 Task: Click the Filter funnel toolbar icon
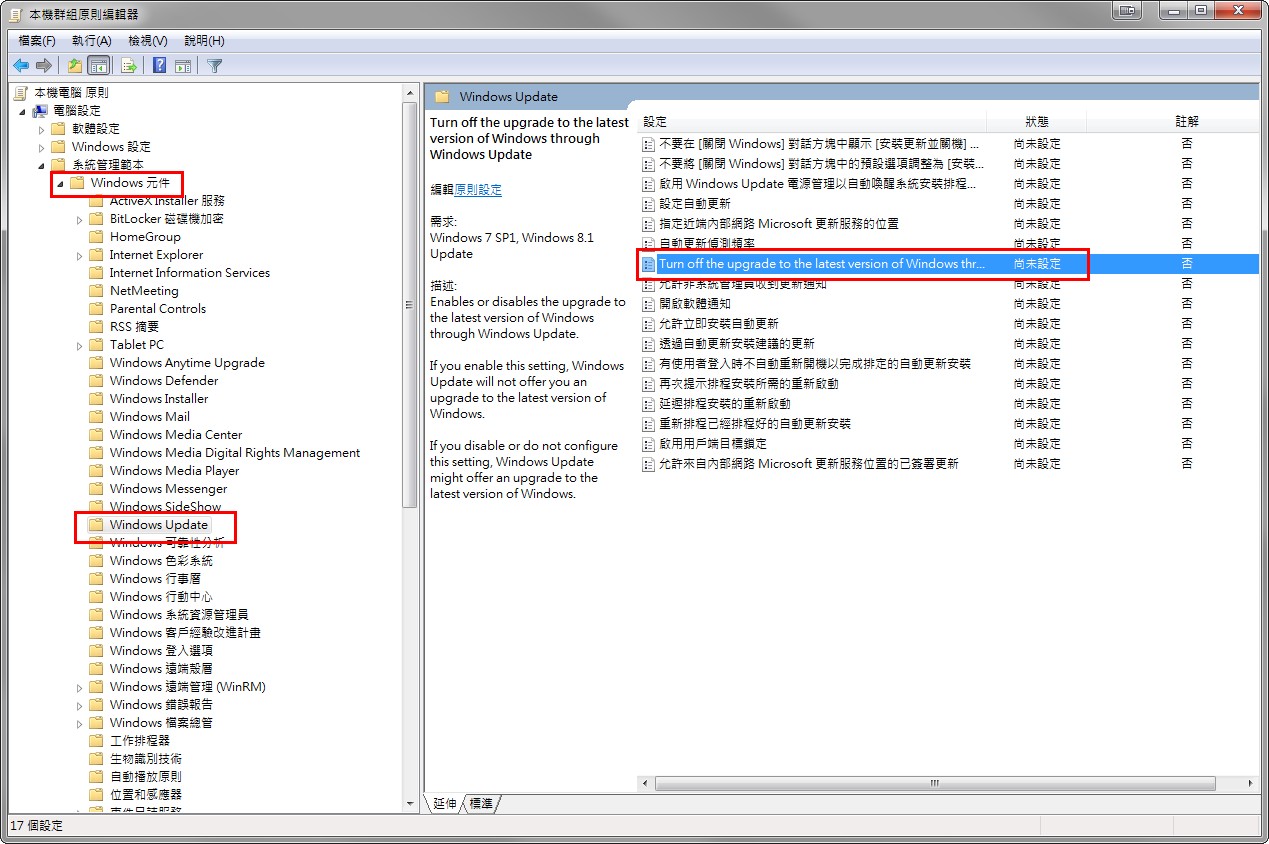(214, 66)
